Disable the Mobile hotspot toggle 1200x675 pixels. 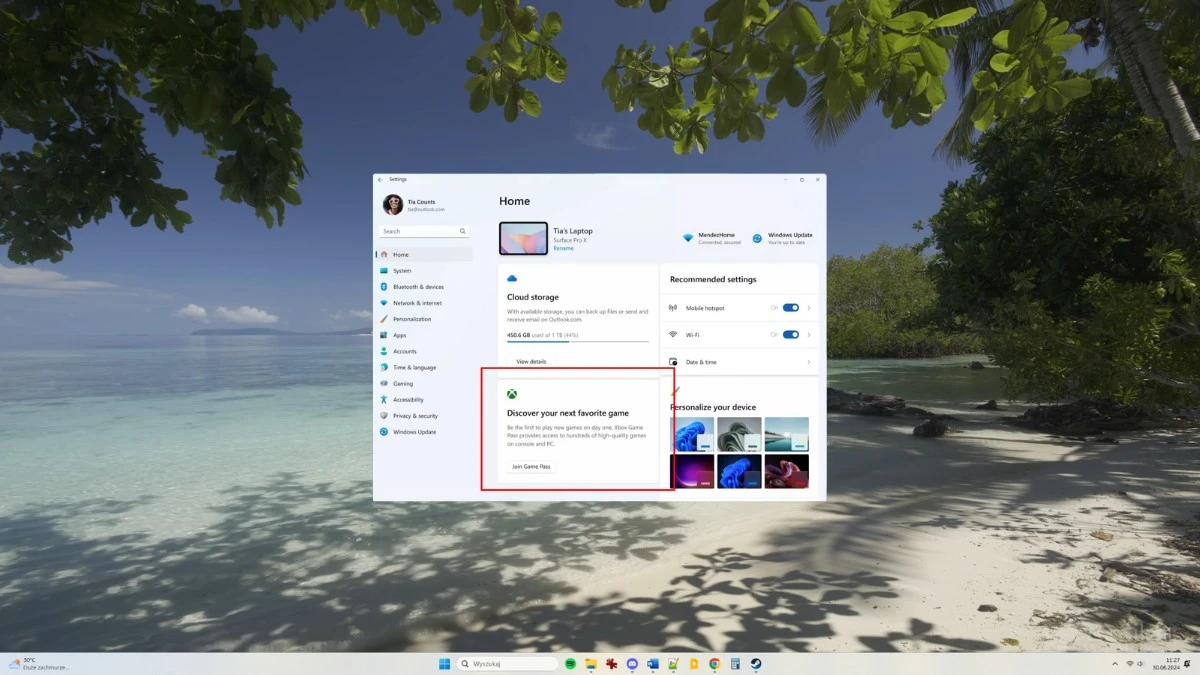coord(791,308)
